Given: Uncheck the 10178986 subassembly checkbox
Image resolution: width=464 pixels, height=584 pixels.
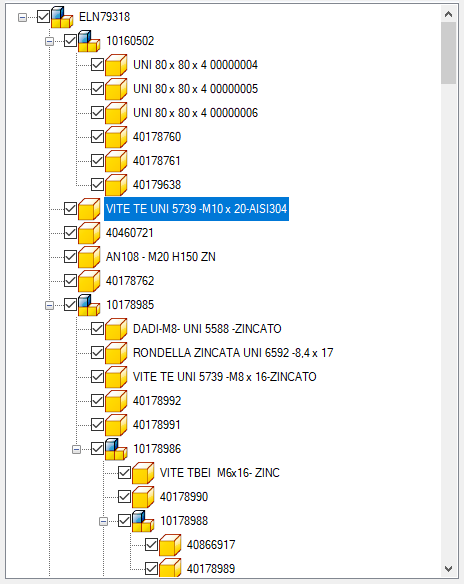Looking at the screenshot, I should 98,448.
